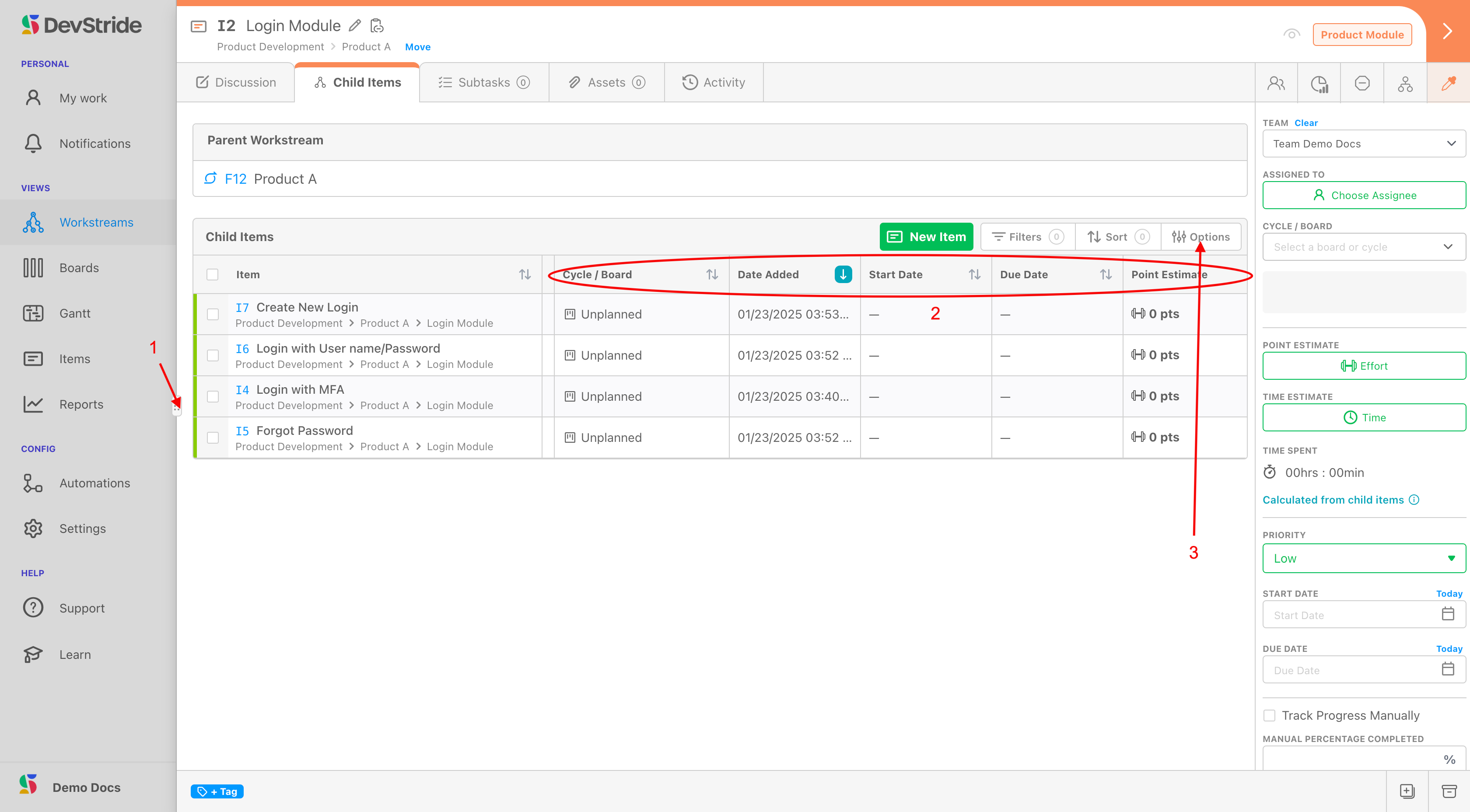Open Gantt view in sidebar
Screen dimensions: 1470x812
coord(75,313)
